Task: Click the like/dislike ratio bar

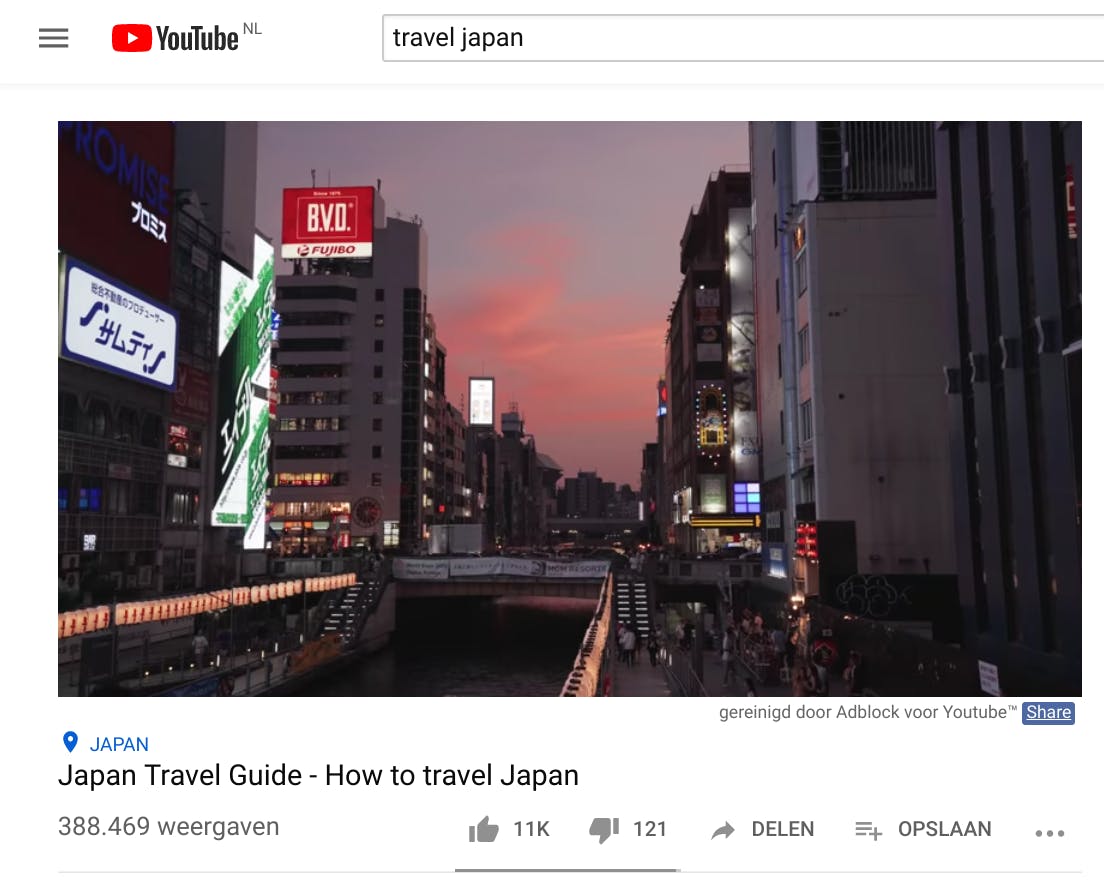Action: click(567, 870)
